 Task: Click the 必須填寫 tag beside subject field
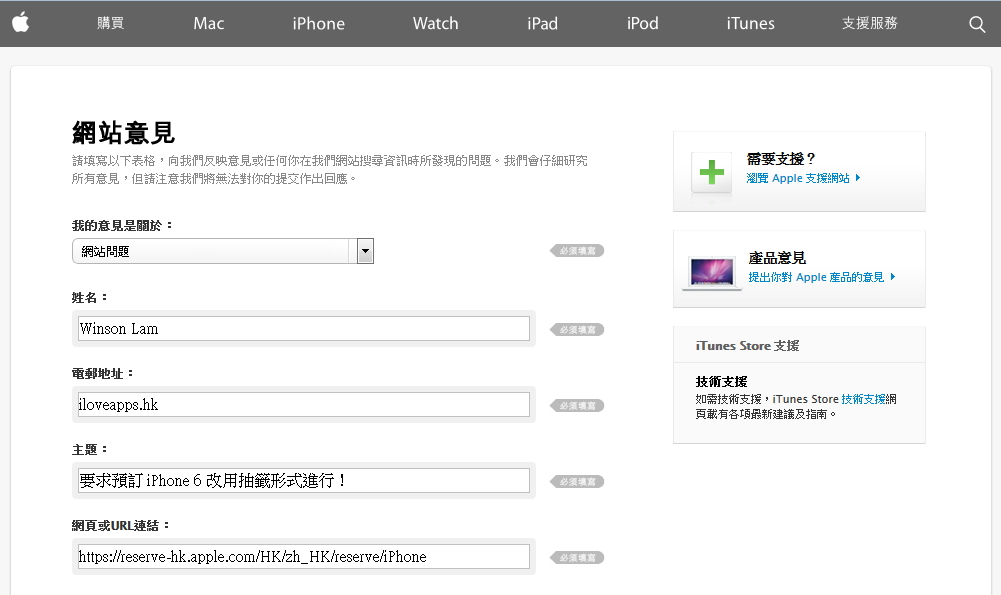[x=577, y=481]
